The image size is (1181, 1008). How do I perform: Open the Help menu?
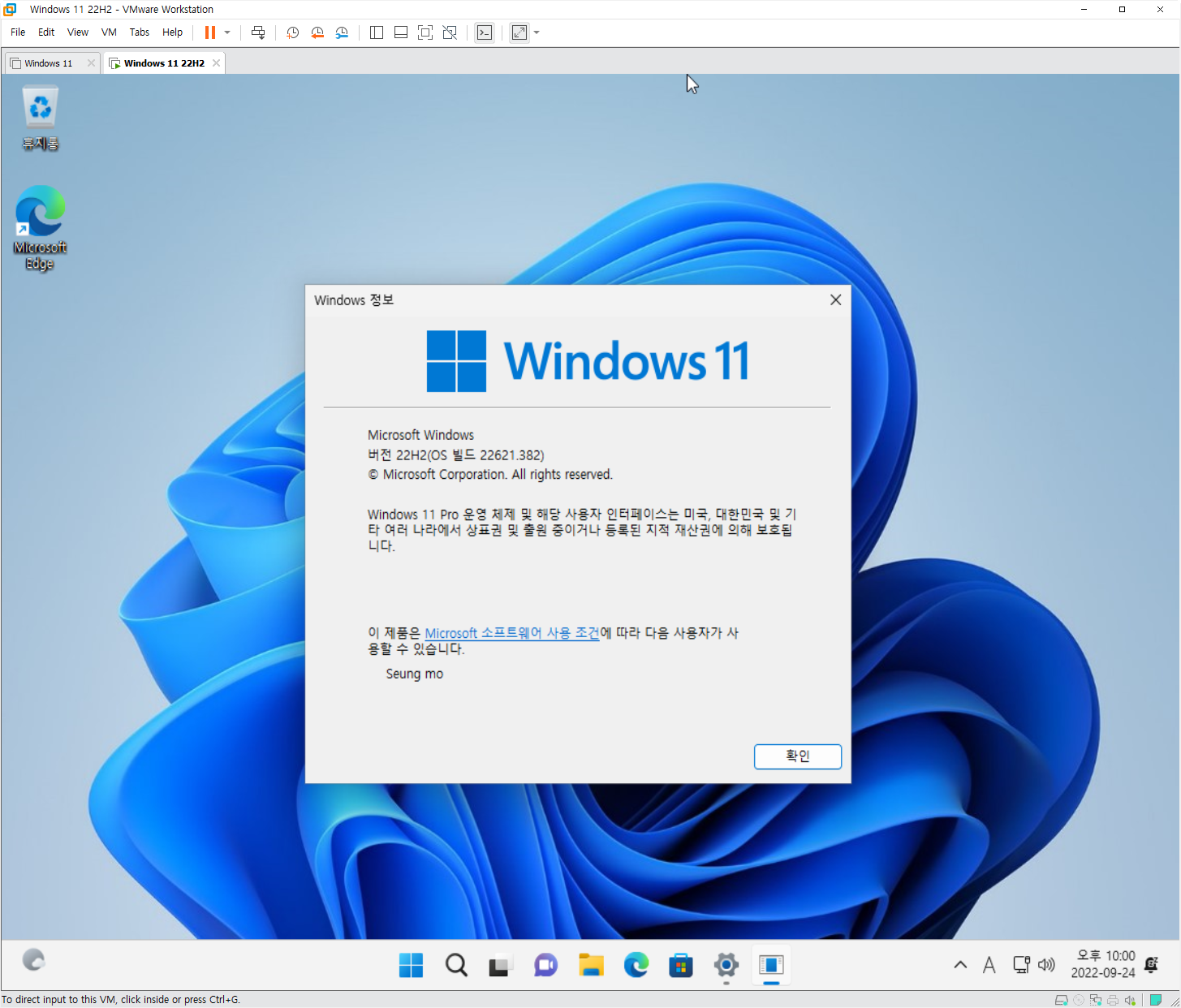pyautogui.click(x=172, y=32)
